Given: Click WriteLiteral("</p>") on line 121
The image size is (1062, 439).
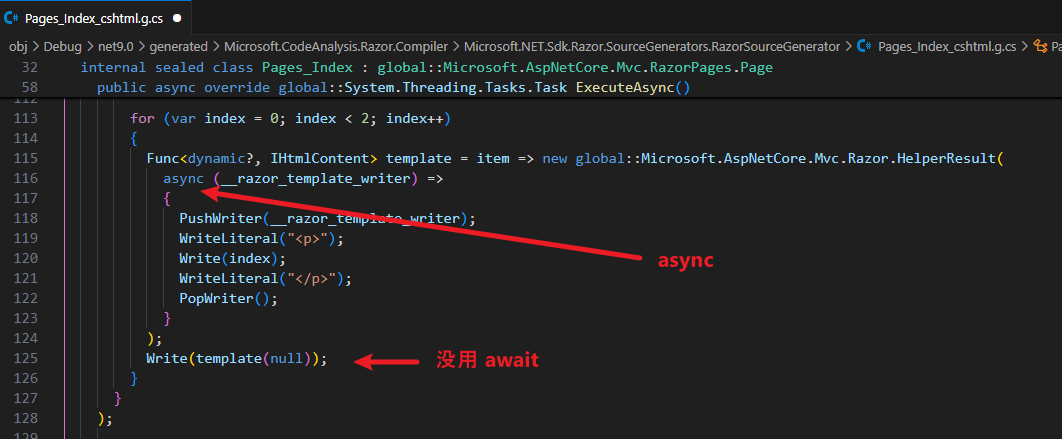Looking at the screenshot, I should 266,278.
